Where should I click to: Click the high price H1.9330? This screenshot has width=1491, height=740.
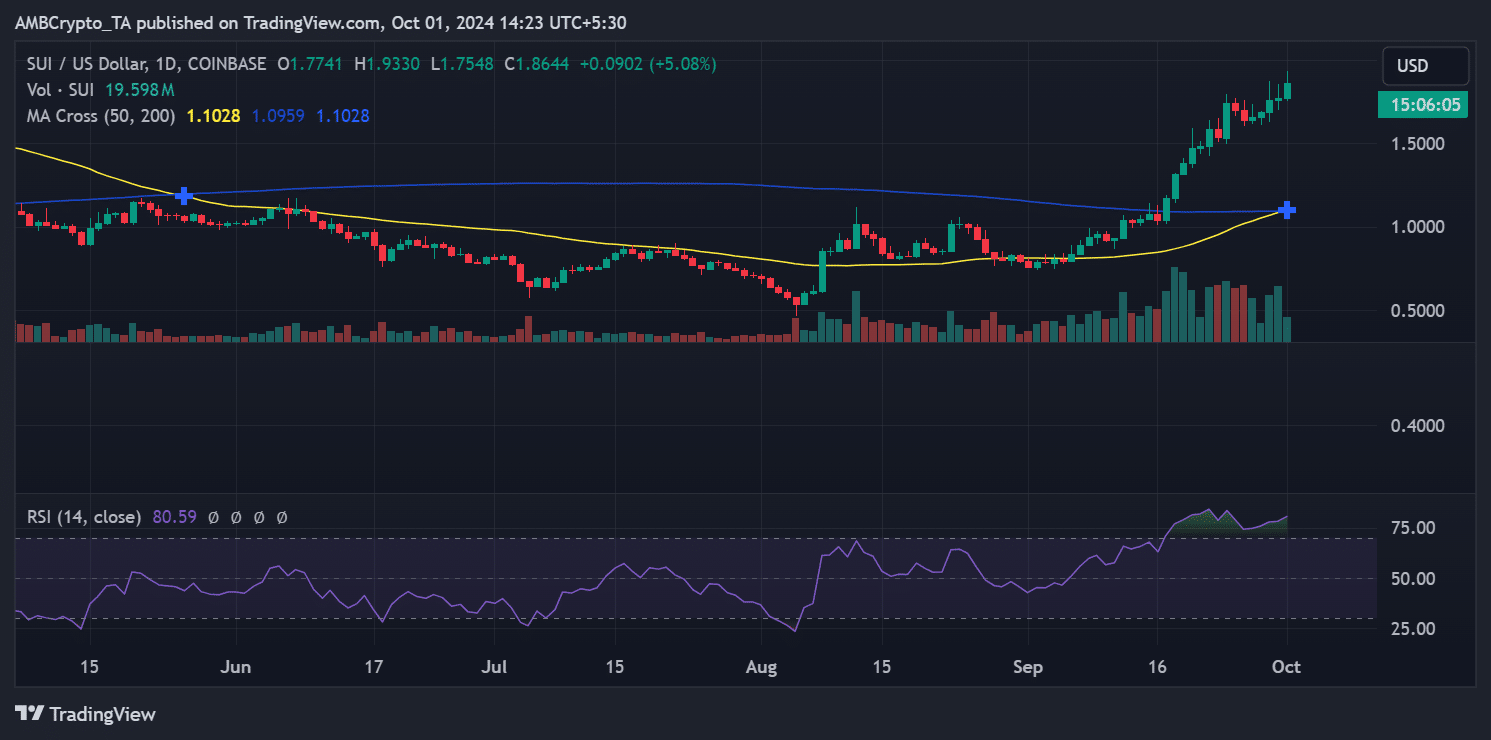[x=387, y=64]
